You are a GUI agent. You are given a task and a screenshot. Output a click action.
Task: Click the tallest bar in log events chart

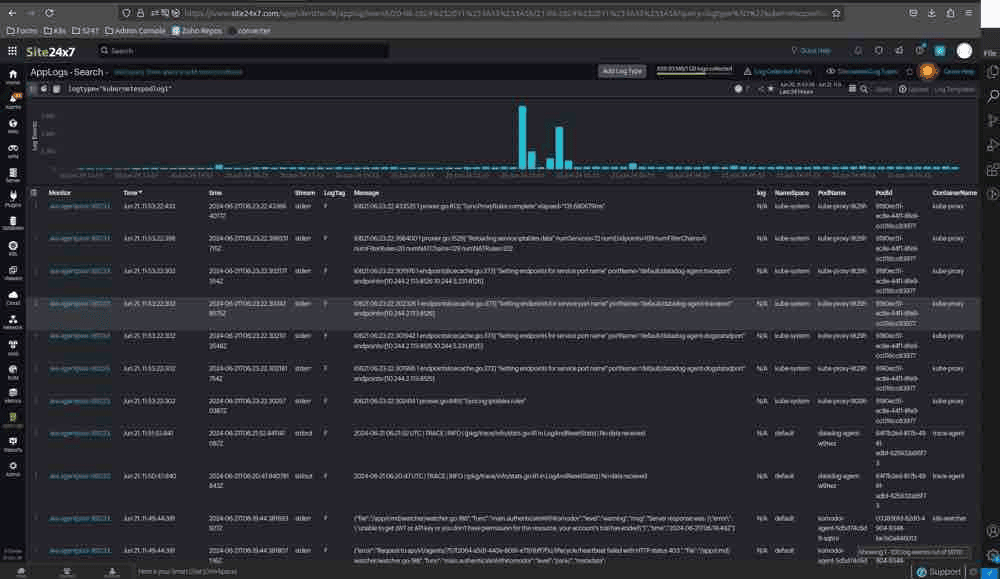(x=522, y=137)
